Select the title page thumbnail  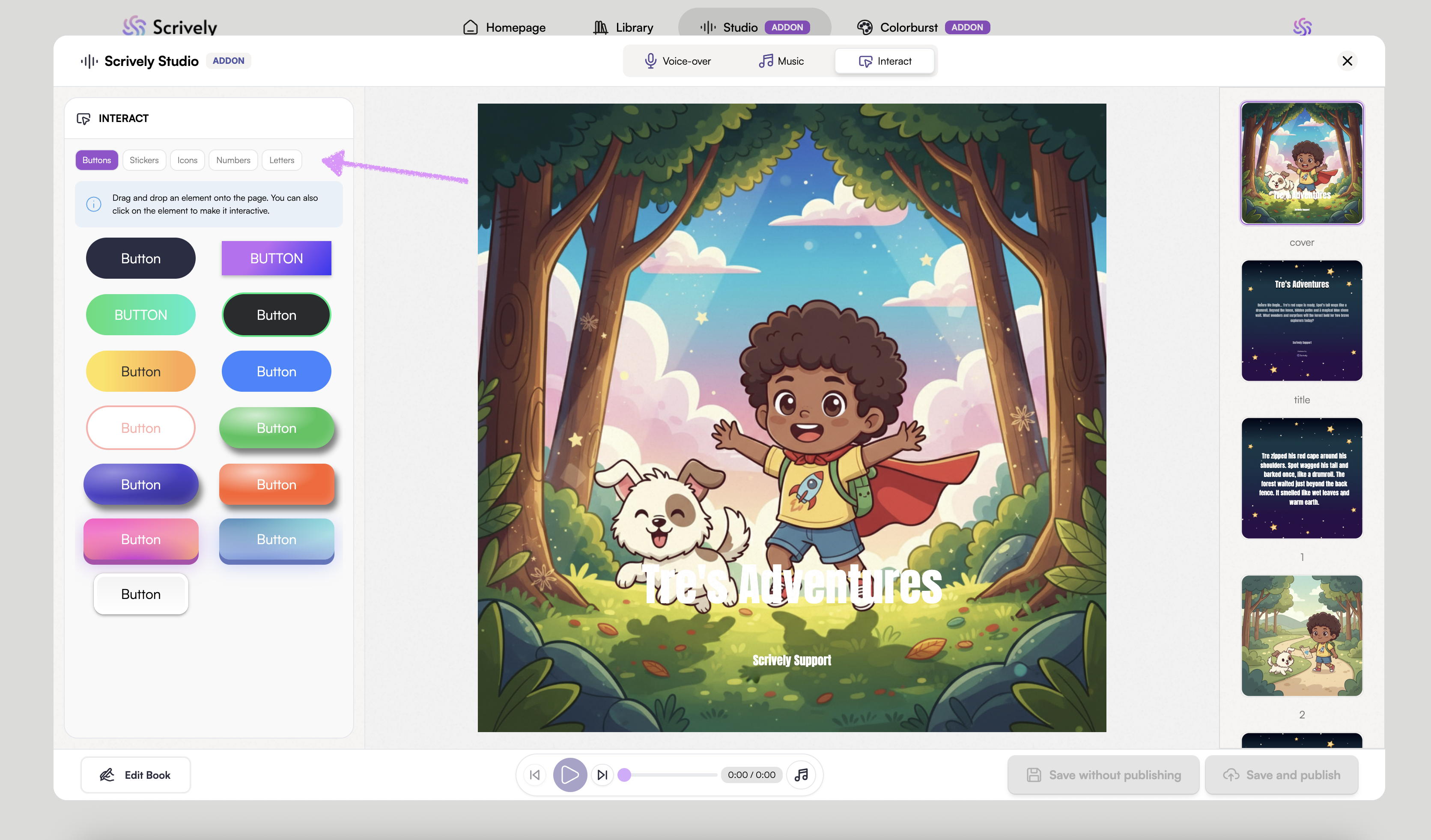[x=1302, y=321]
